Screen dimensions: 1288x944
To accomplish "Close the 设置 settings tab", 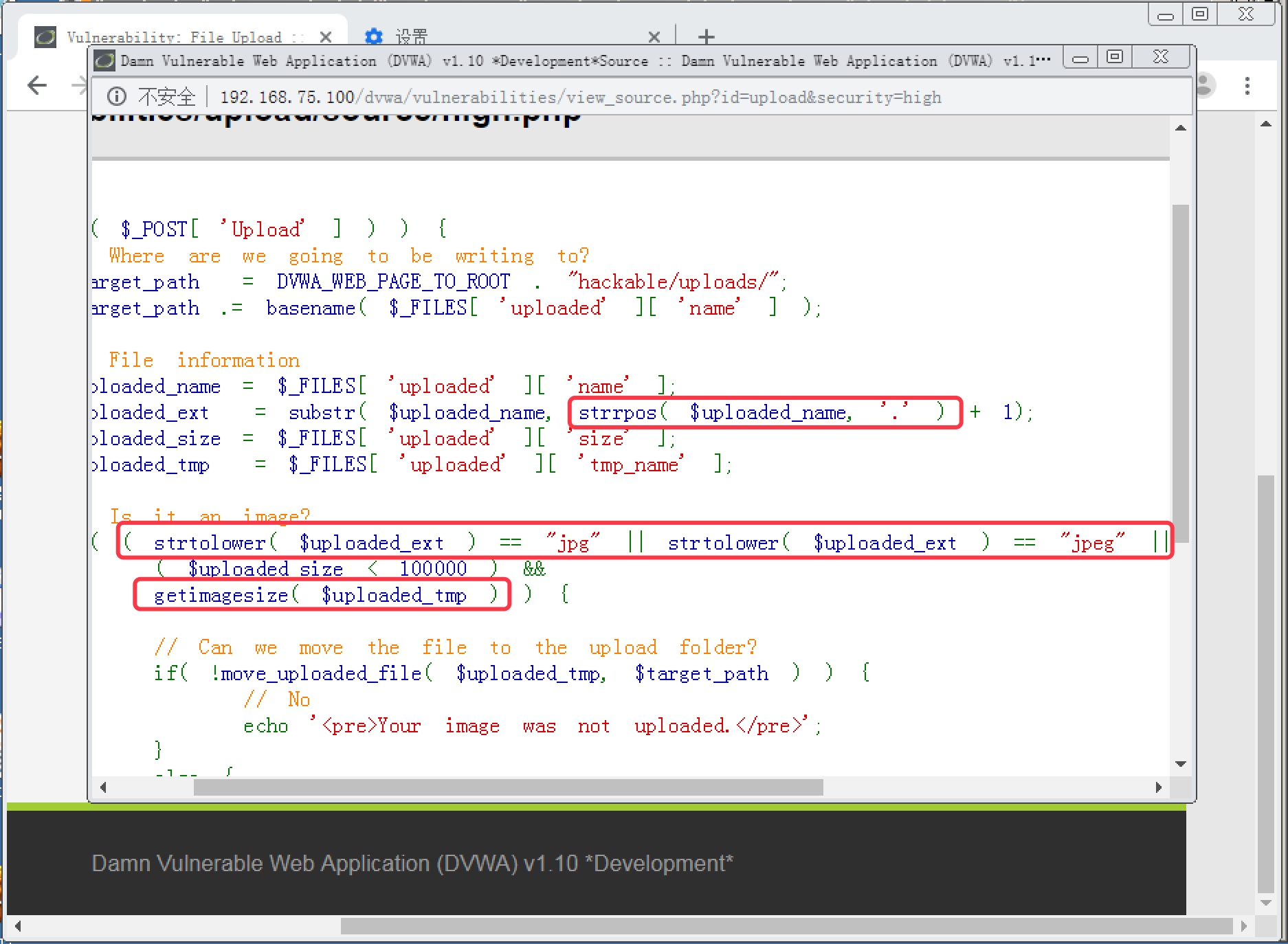I will tap(654, 36).
